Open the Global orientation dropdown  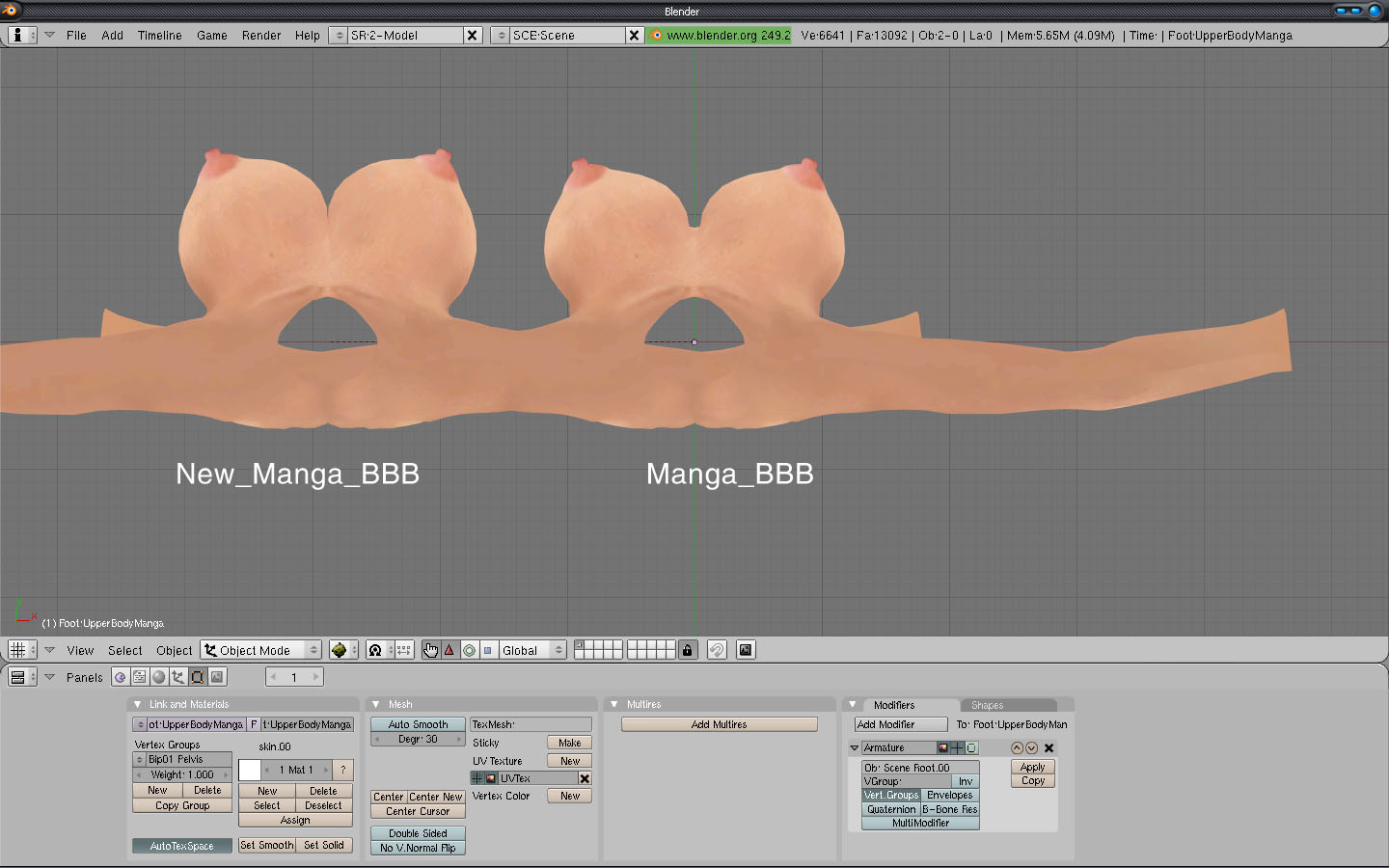tap(532, 650)
